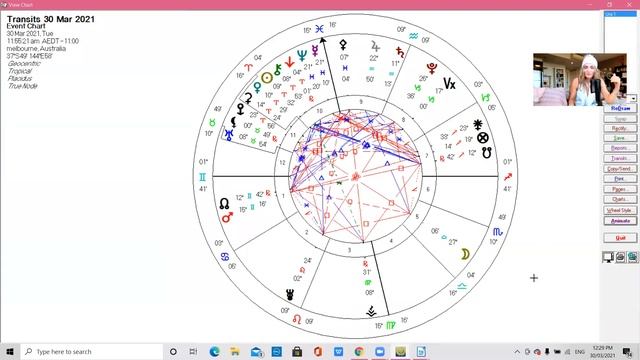Click the webcam video thumbnail
This screenshot has height=360, width=640.
pos(580,79)
